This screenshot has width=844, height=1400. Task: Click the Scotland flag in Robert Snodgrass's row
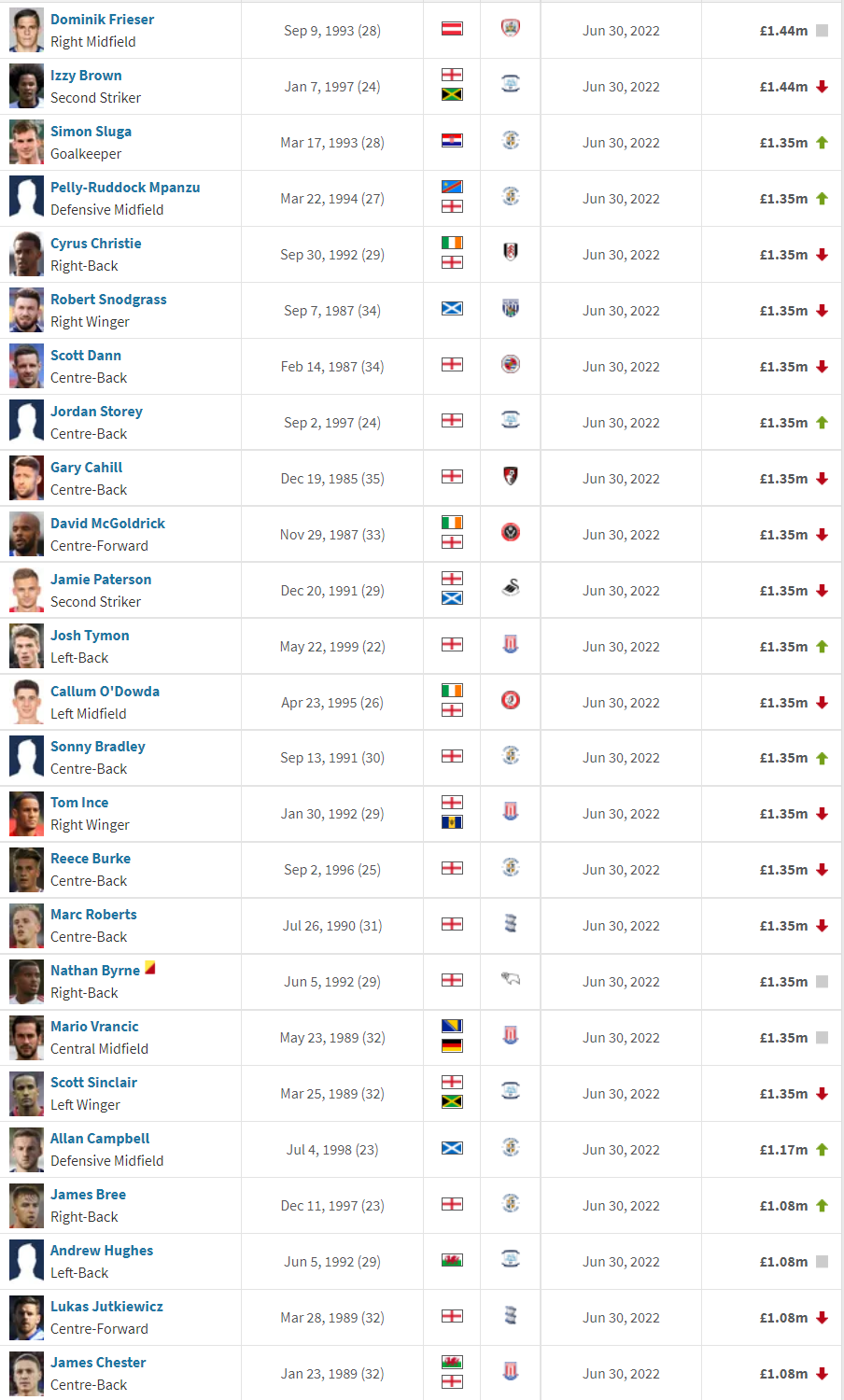click(x=452, y=309)
